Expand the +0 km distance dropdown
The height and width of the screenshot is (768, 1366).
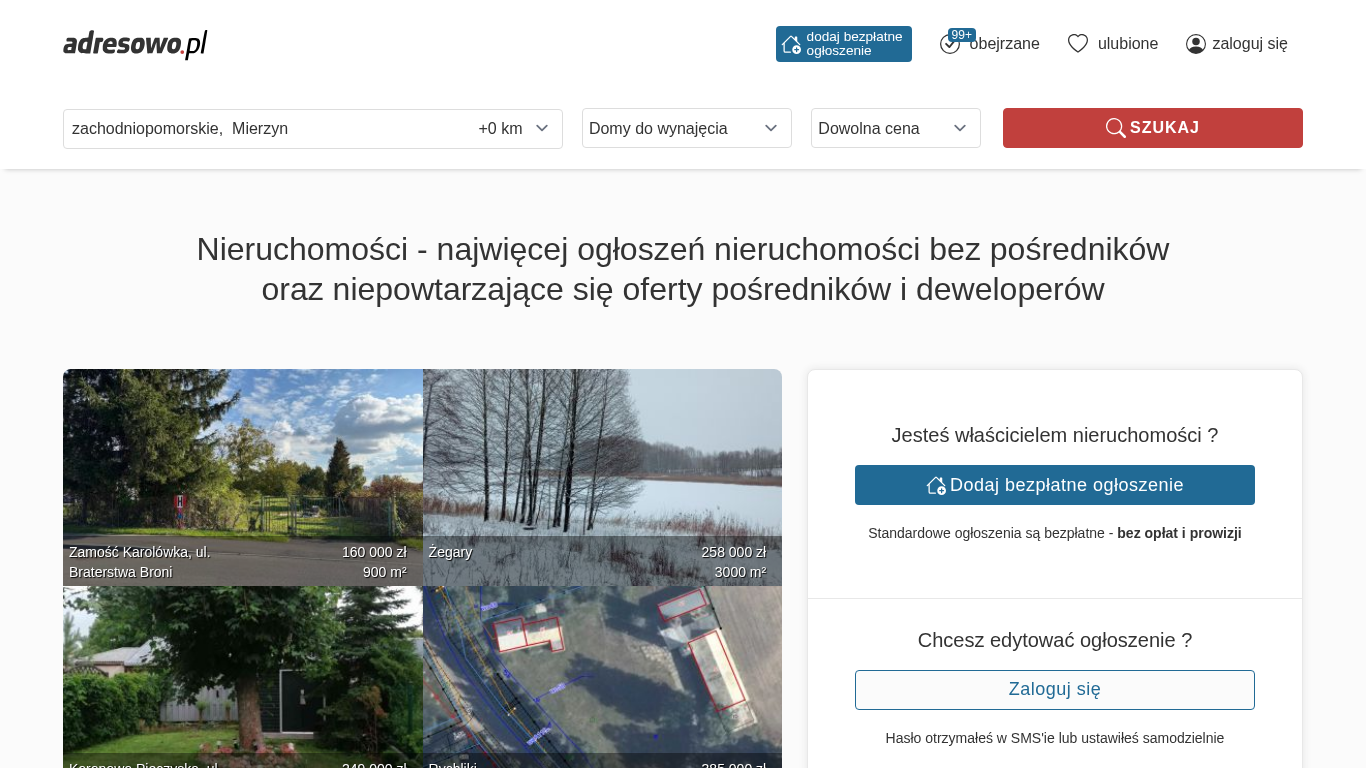(x=514, y=129)
